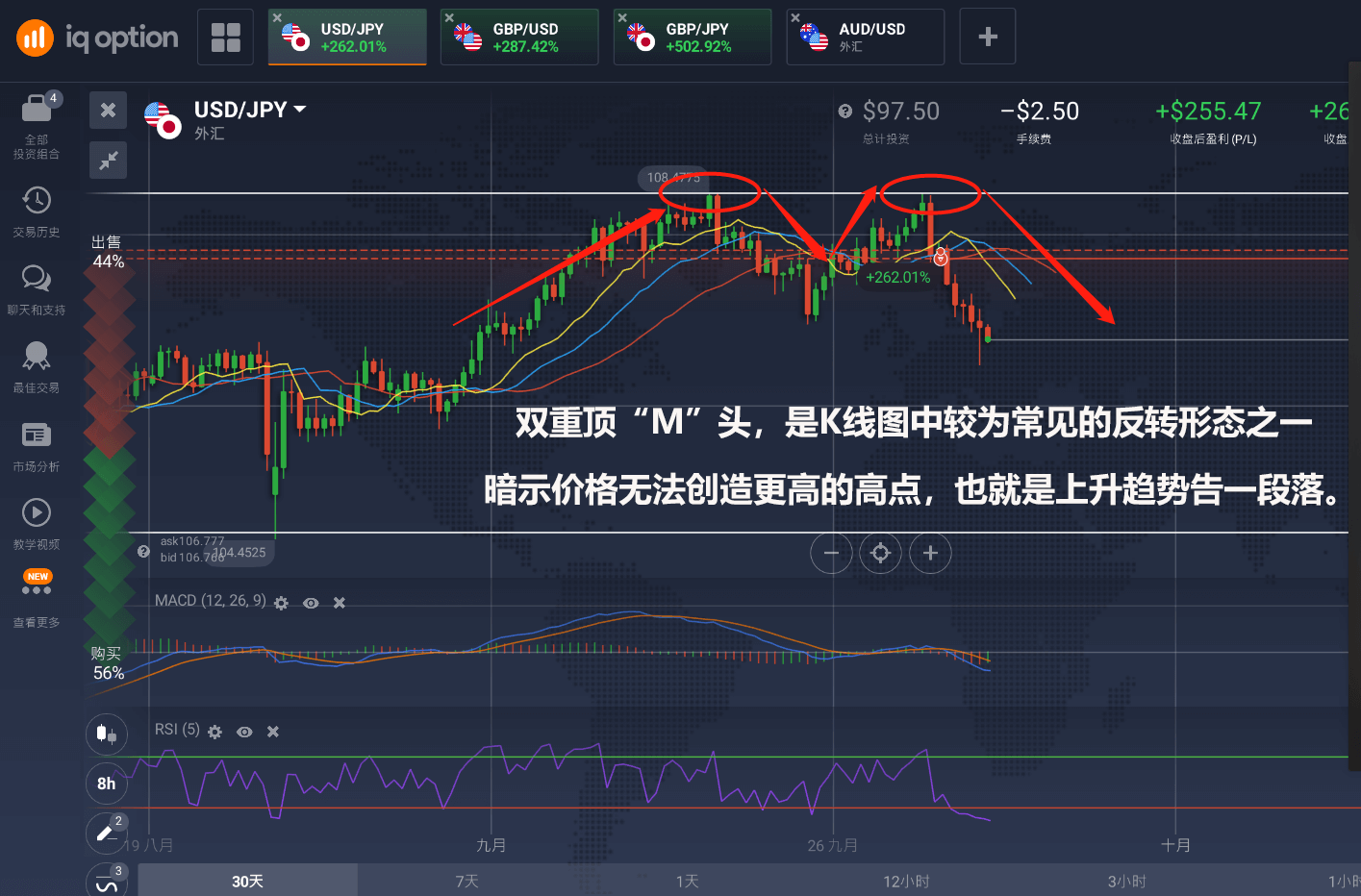
Task: Open the multi-chart grid layout icon
Action: click(x=225, y=37)
